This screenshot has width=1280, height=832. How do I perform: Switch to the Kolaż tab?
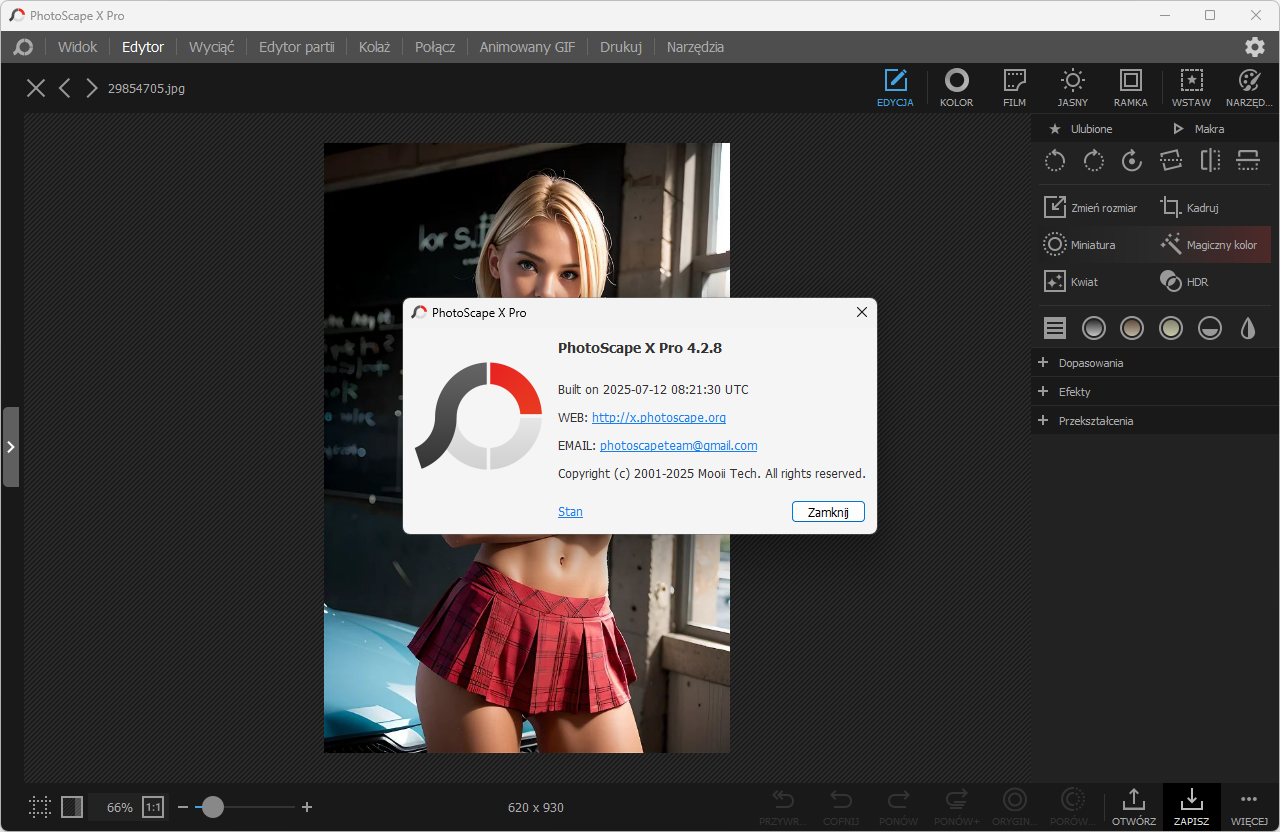tap(374, 47)
